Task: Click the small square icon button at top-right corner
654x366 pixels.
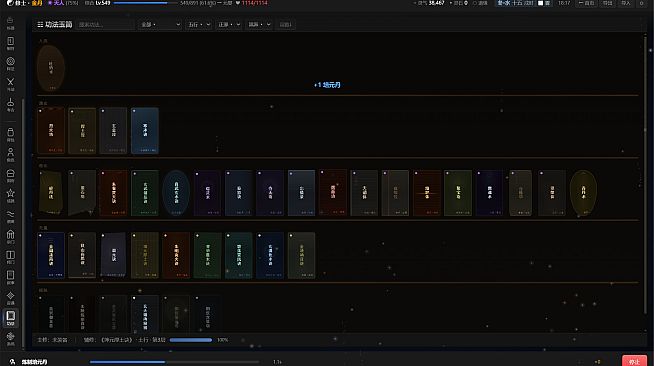Action: [x=641, y=3]
